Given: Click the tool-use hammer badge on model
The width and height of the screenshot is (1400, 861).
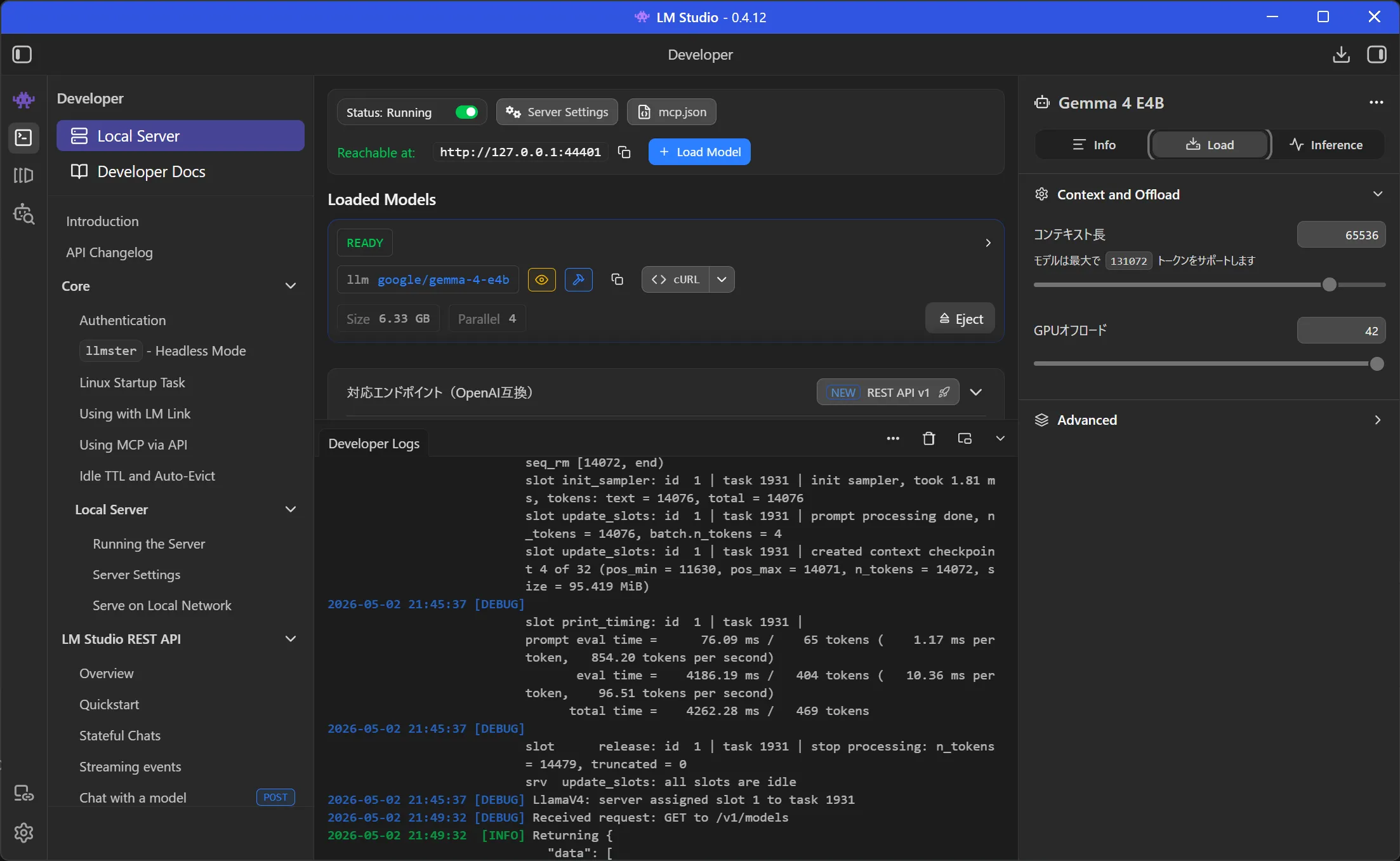Looking at the screenshot, I should click(579, 279).
